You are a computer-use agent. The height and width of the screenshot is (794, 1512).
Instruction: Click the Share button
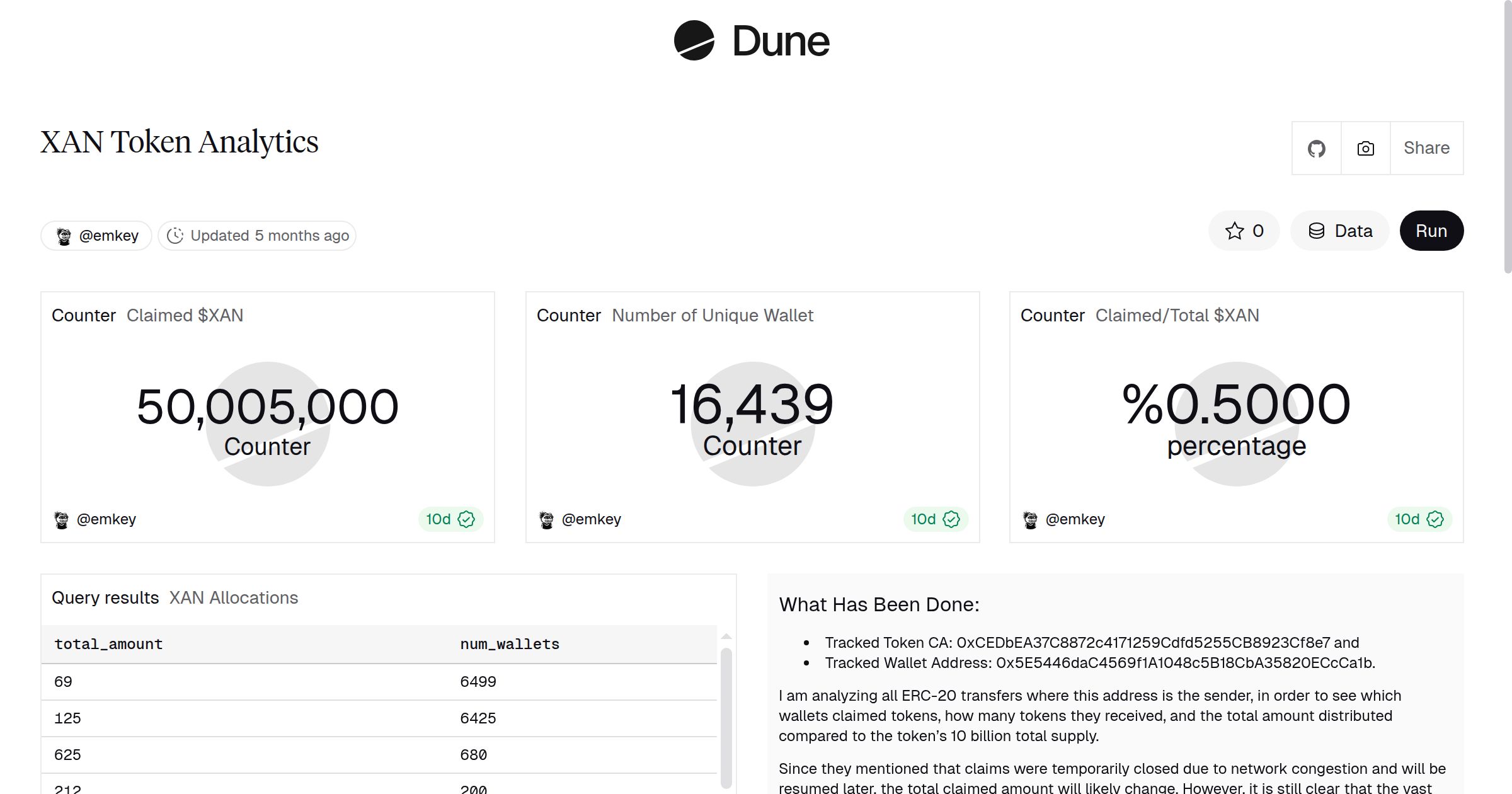coord(1426,148)
